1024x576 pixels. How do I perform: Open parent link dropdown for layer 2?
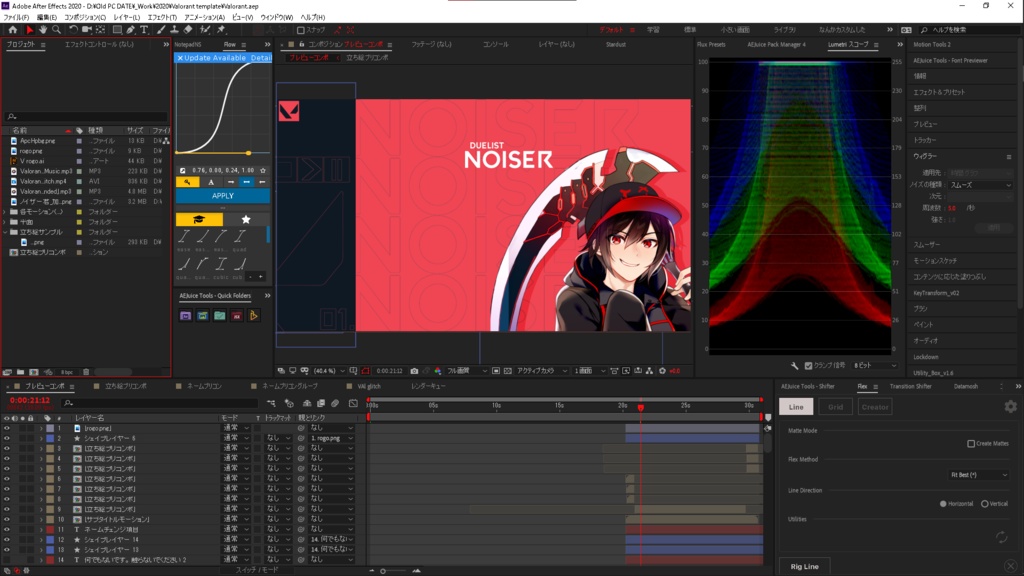tap(332, 438)
